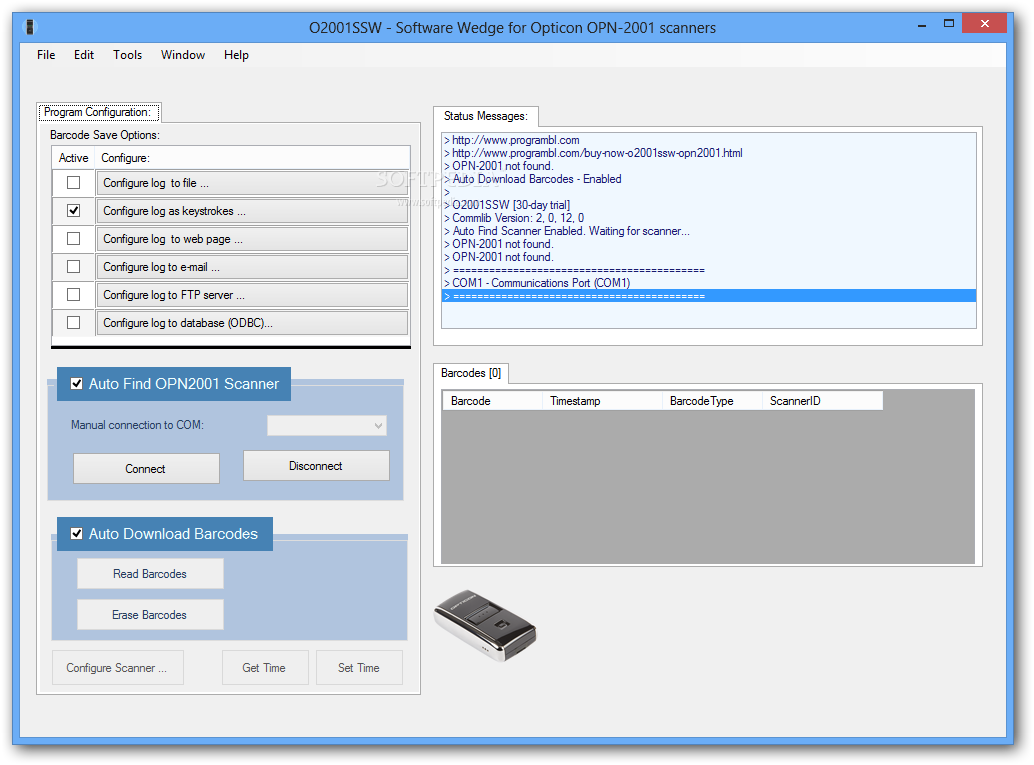
Task: Minimize the O2001SSW window
Action: click(x=922, y=24)
